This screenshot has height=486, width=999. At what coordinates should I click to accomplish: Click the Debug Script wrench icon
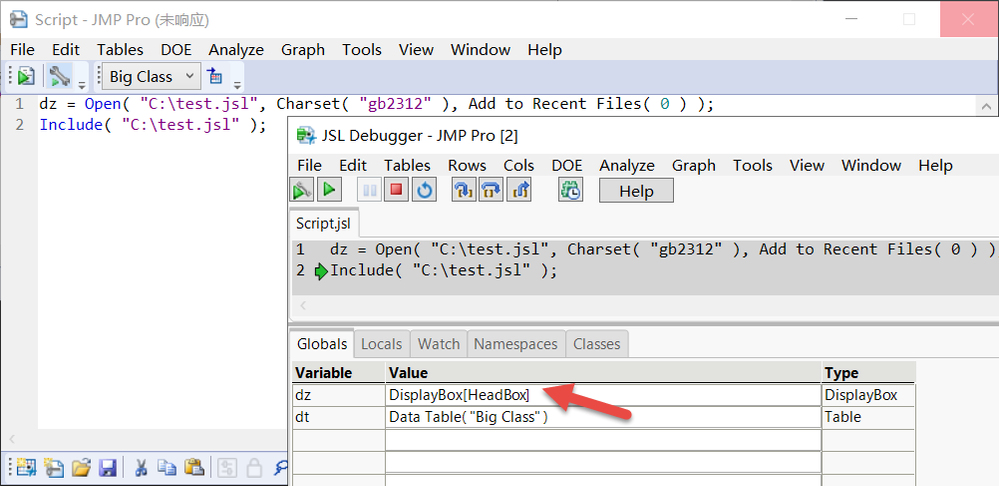coord(60,76)
